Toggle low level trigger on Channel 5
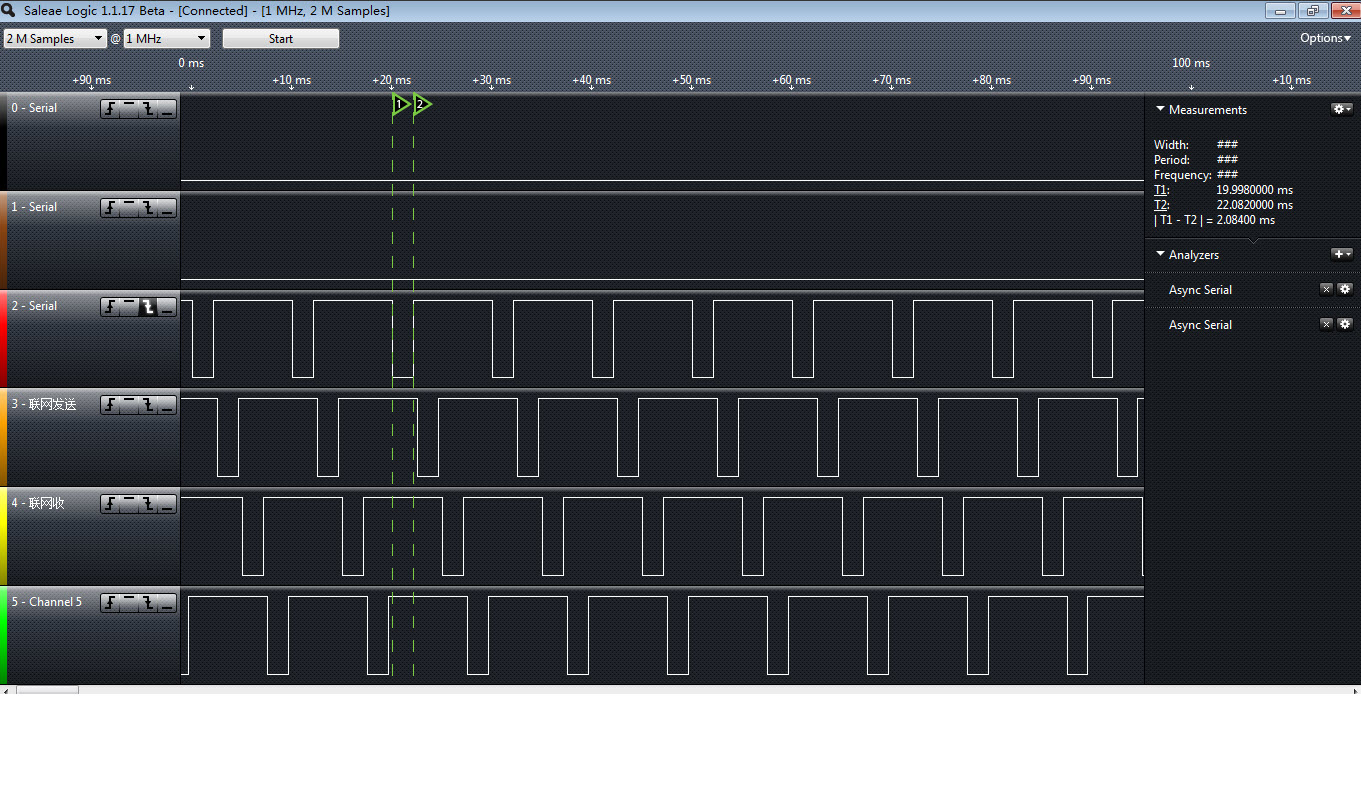Screen dimensions: 1361x800 167,603
